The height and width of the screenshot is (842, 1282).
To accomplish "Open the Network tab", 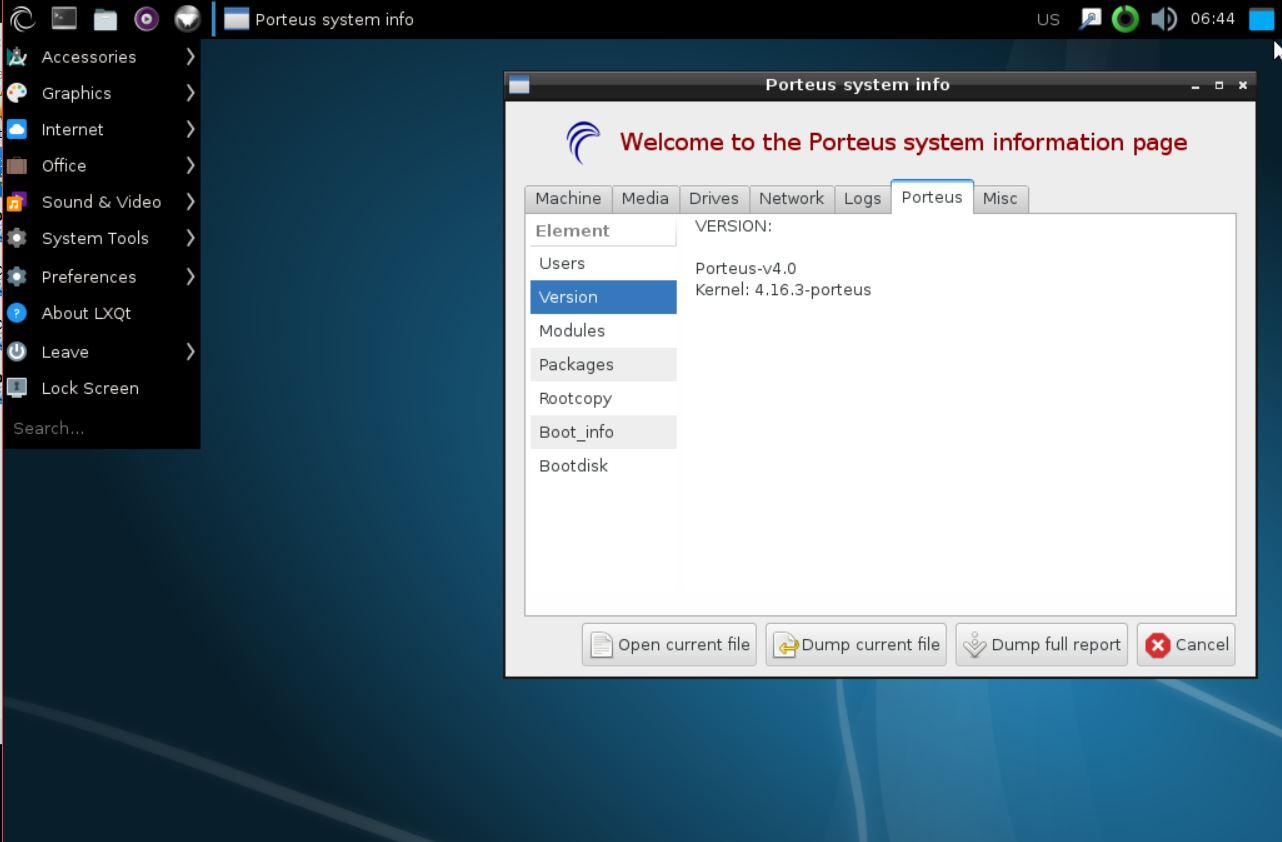I will pyautogui.click(x=791, y=198).
